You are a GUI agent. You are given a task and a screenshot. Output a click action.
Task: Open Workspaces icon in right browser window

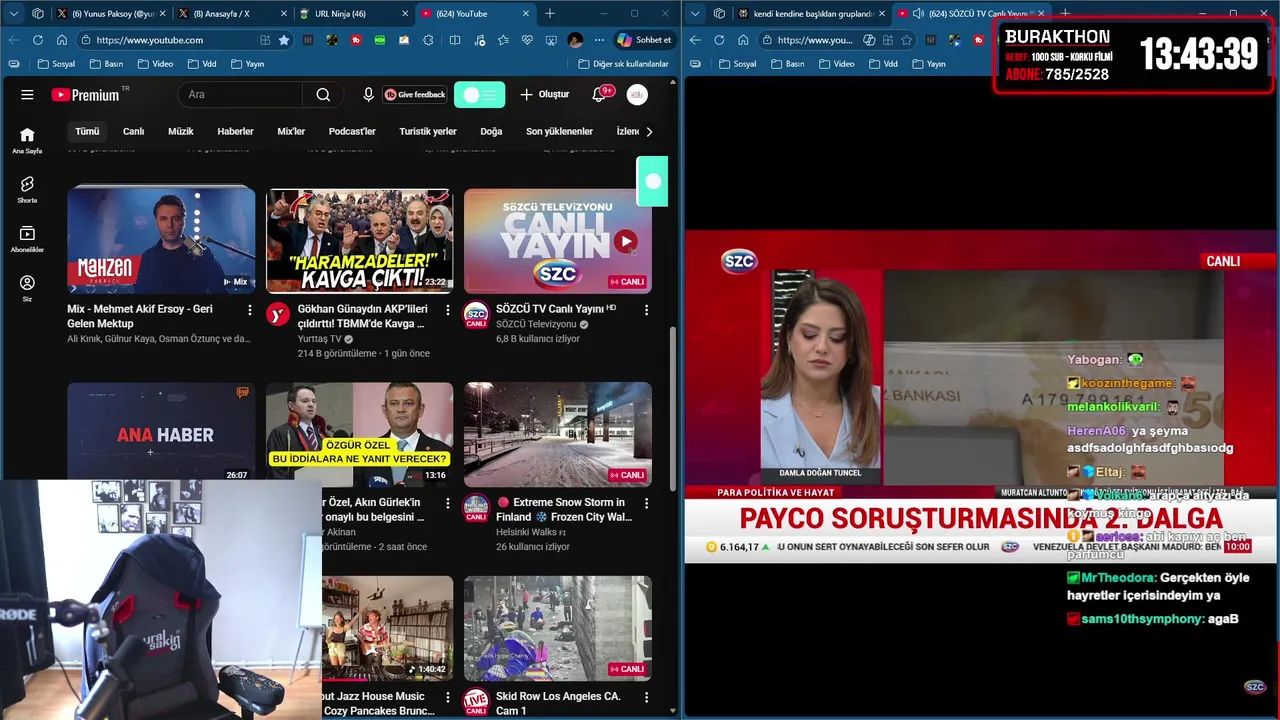tap(719, 14)
